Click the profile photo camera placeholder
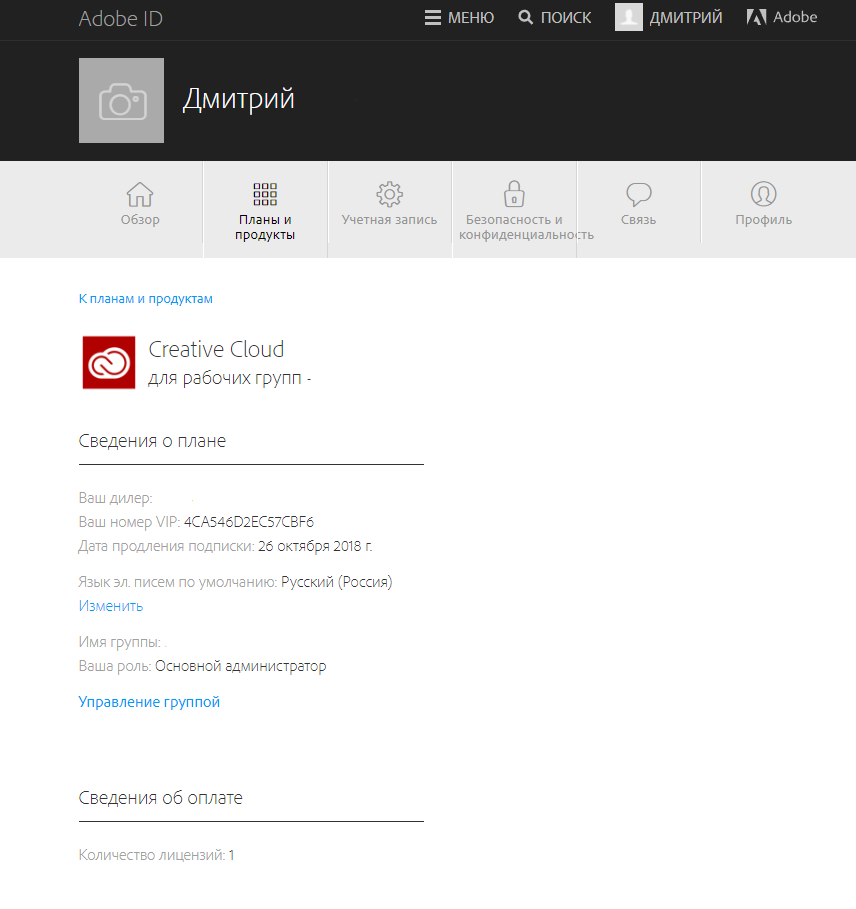The image size is (856, 909). tap(121, 100)
